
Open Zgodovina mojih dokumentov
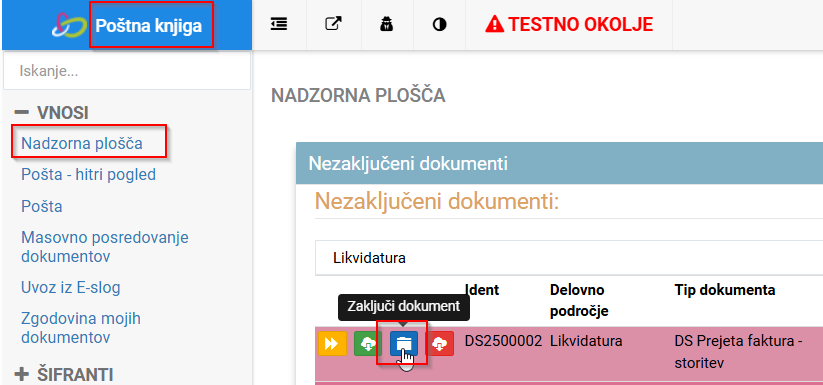point(81,327)
